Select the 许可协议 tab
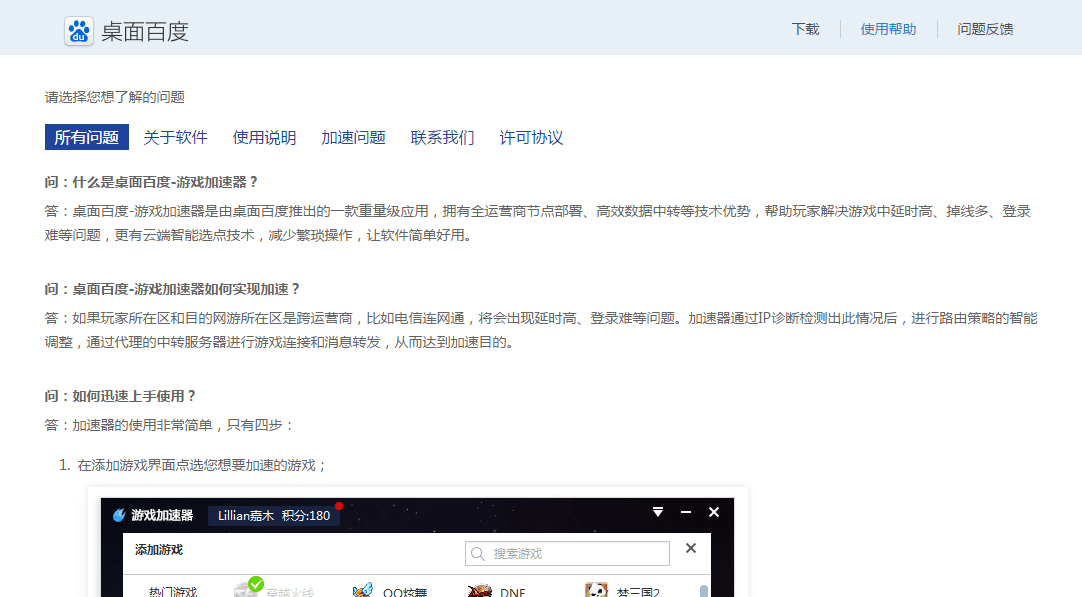 (532, 137)
